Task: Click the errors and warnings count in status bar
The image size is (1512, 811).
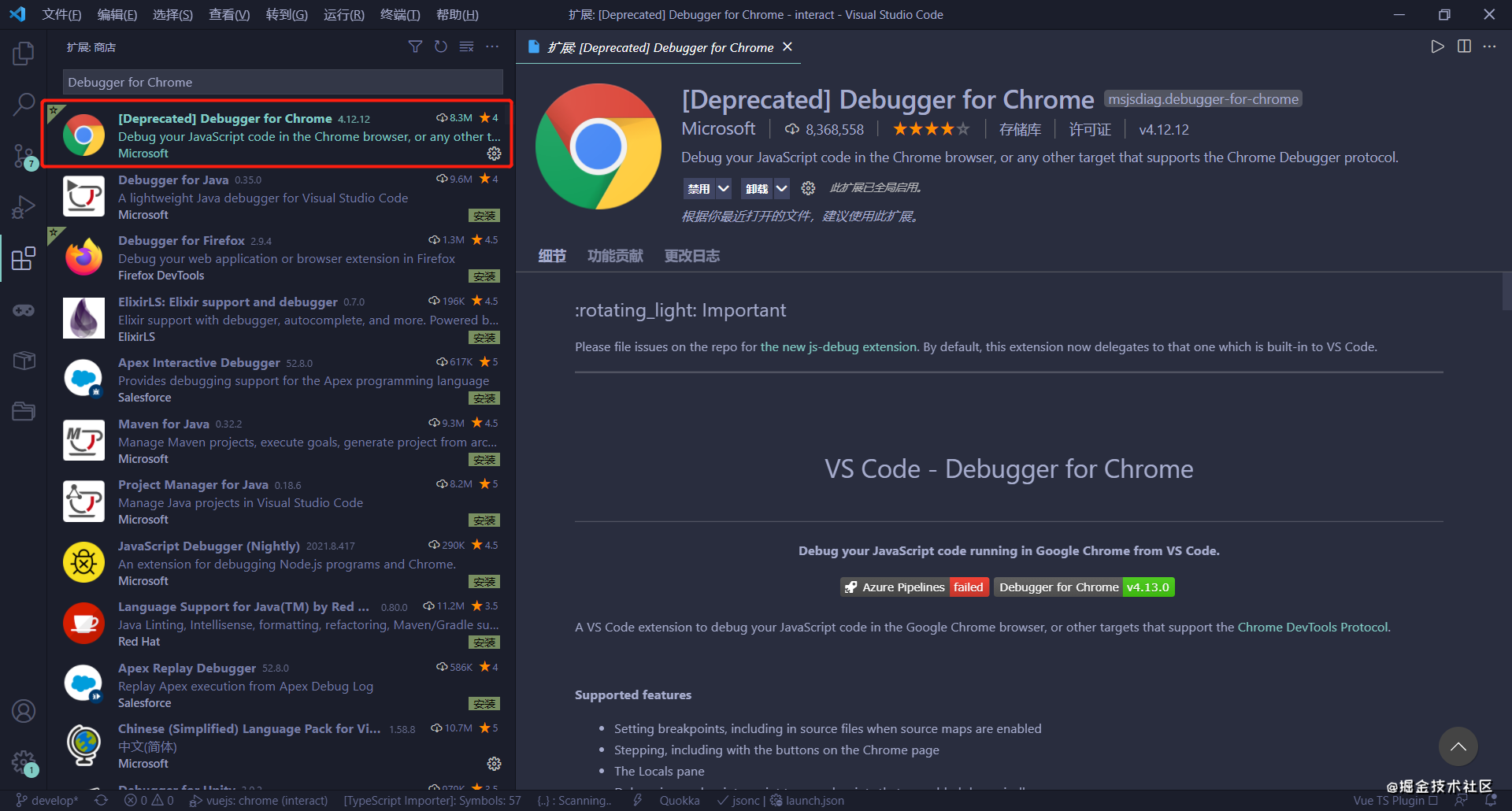Action: (x=149, y=800)
